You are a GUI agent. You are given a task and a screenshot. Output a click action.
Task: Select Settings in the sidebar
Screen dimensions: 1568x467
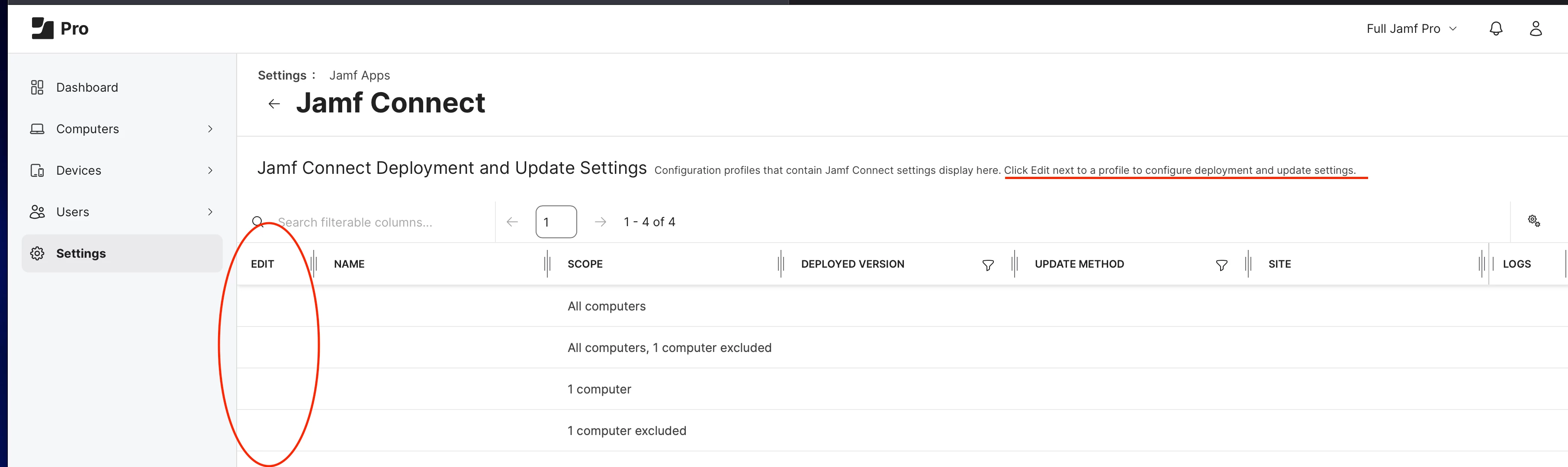(x=122, y=253)
